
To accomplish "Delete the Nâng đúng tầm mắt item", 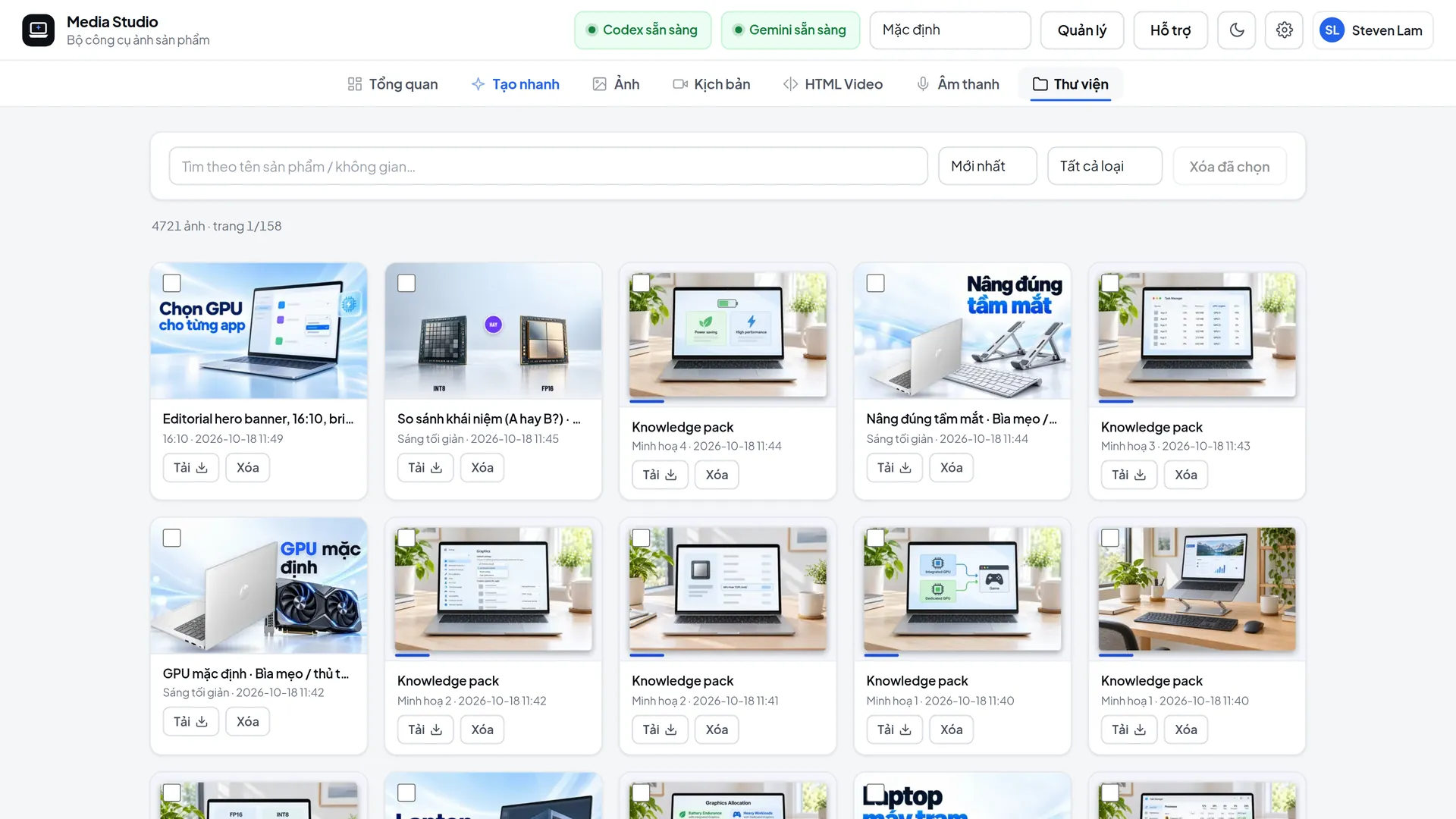I will tap(952, 468).
